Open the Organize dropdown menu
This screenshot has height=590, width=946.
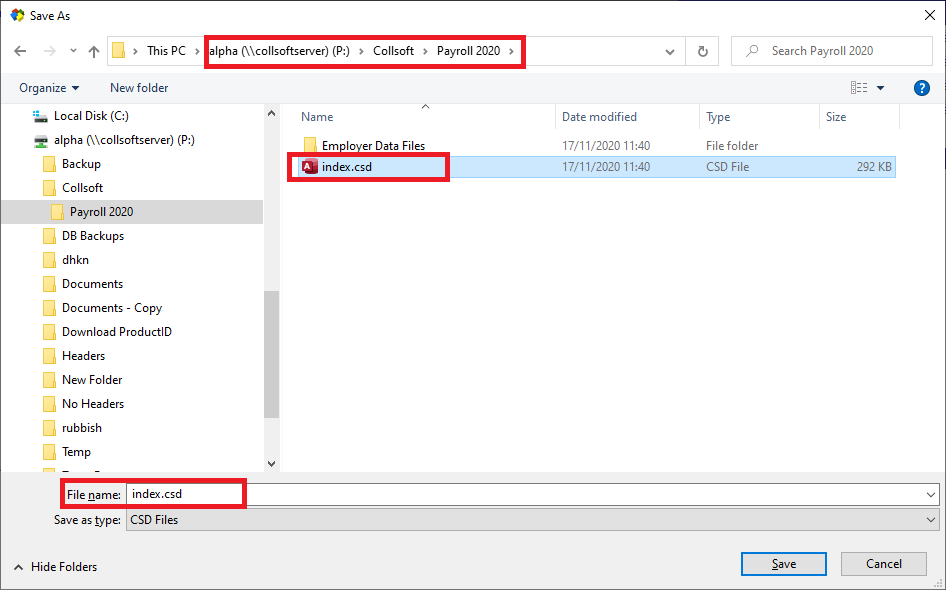pos(49,88)
